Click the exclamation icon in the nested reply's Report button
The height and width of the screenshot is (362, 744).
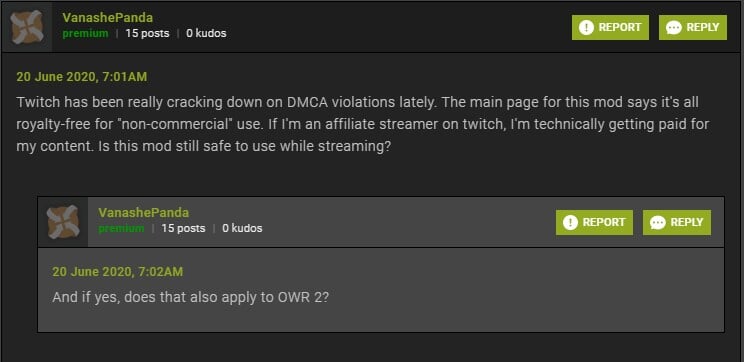pyautogui.click(x=570, y=223)
